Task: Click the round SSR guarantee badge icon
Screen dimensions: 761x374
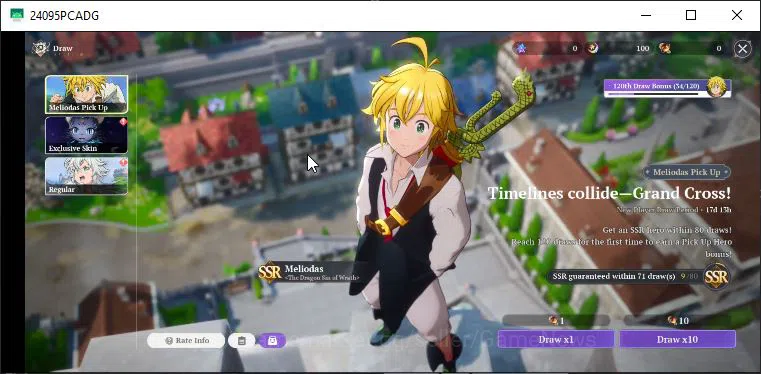Action: 716,277
